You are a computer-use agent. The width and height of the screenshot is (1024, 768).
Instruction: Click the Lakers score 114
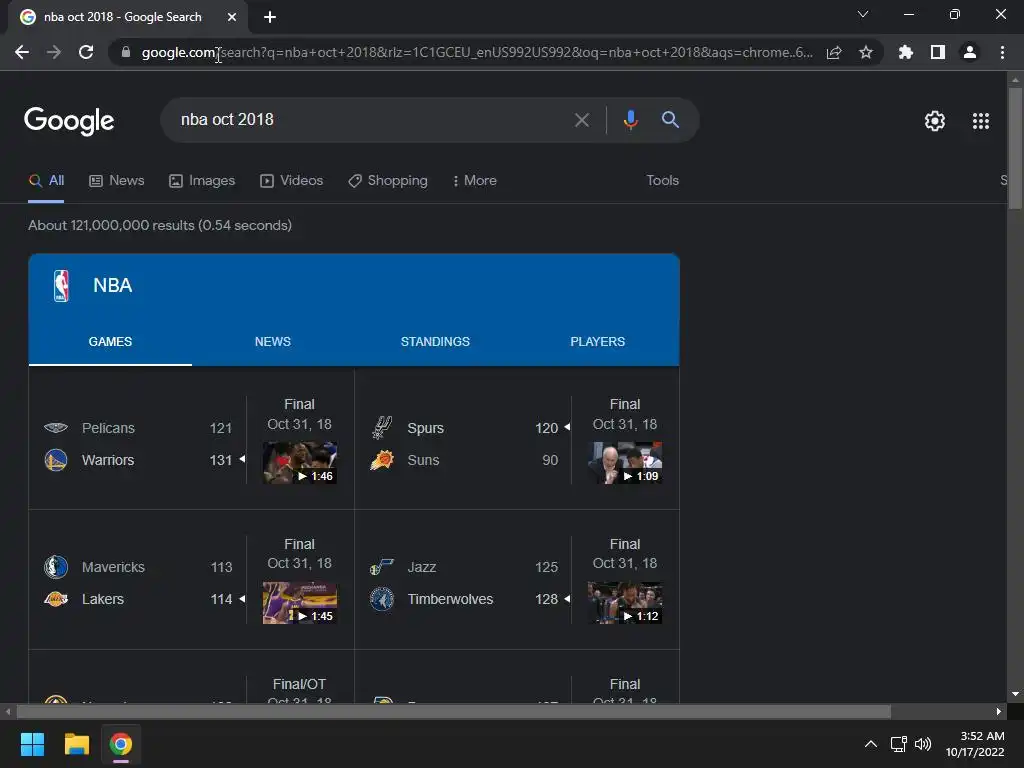tap(221, 599)
